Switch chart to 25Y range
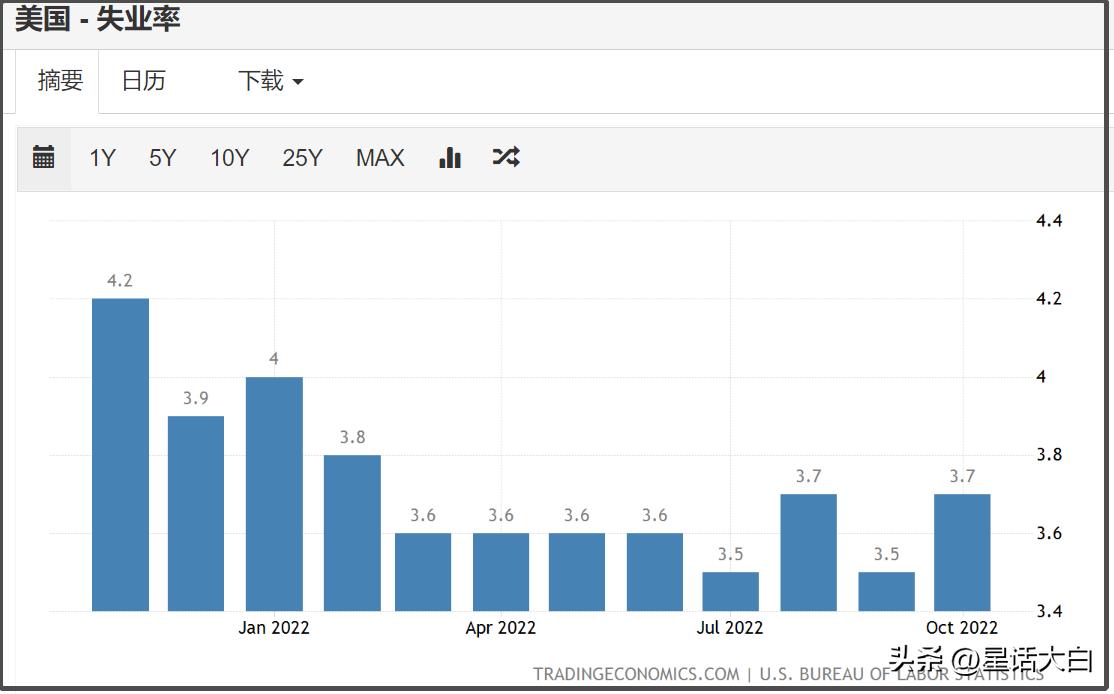The image size is (1114, 694). pos(302,158)
